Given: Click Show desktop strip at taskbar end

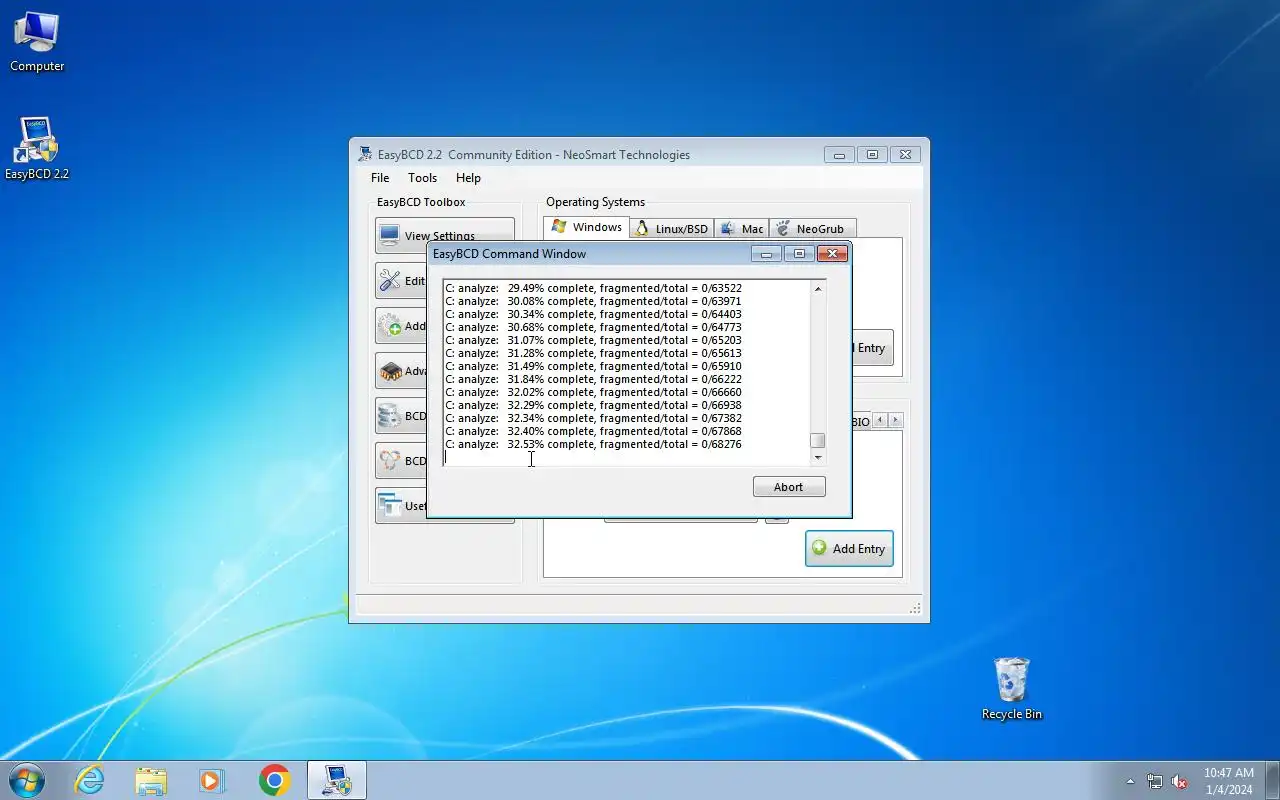Looking at the screenshot, I should click(1273, 780).
